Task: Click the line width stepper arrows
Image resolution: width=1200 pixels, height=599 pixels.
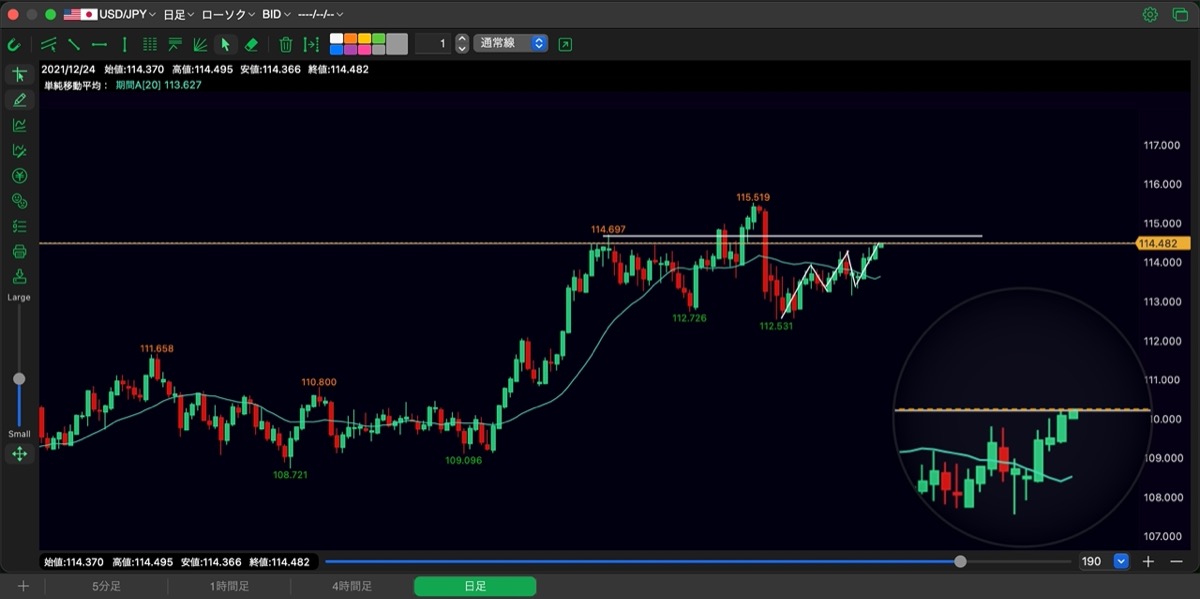Action: 462,44
